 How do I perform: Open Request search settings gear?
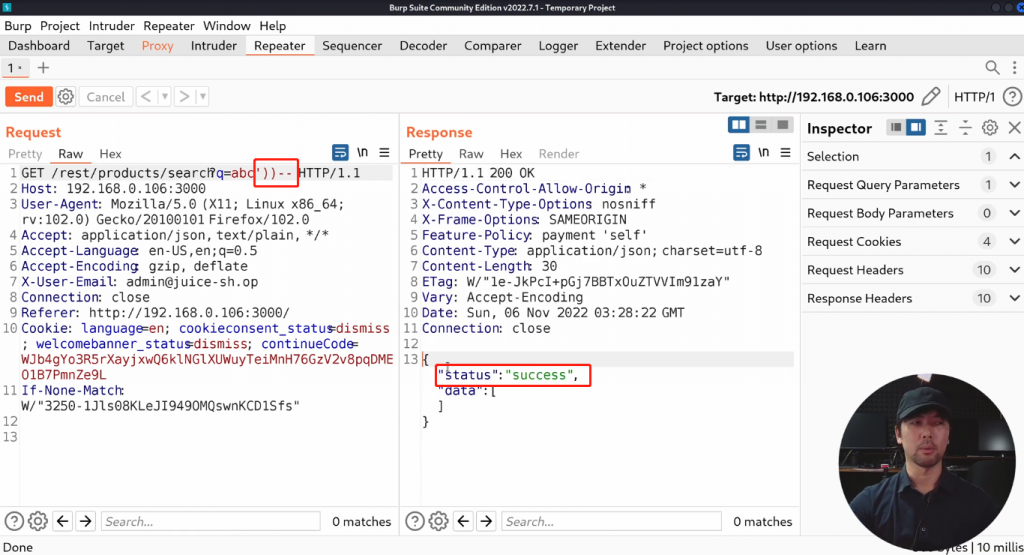(38, 521)
